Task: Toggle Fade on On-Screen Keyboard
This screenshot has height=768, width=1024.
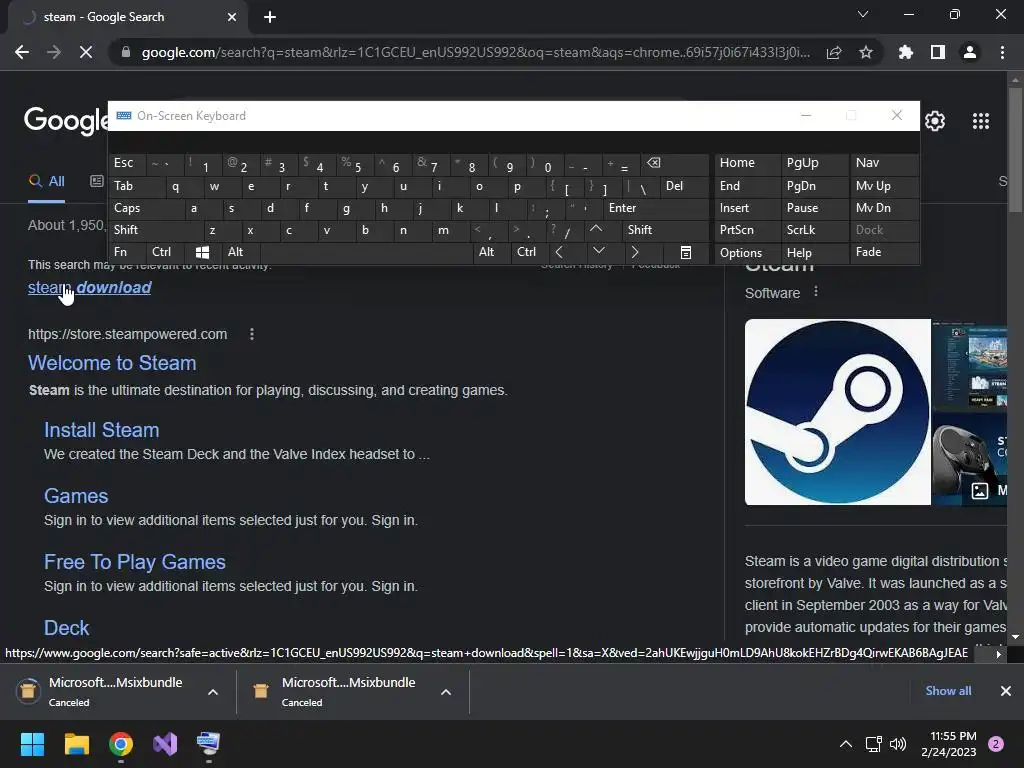Action: click(x=884, y=252)
